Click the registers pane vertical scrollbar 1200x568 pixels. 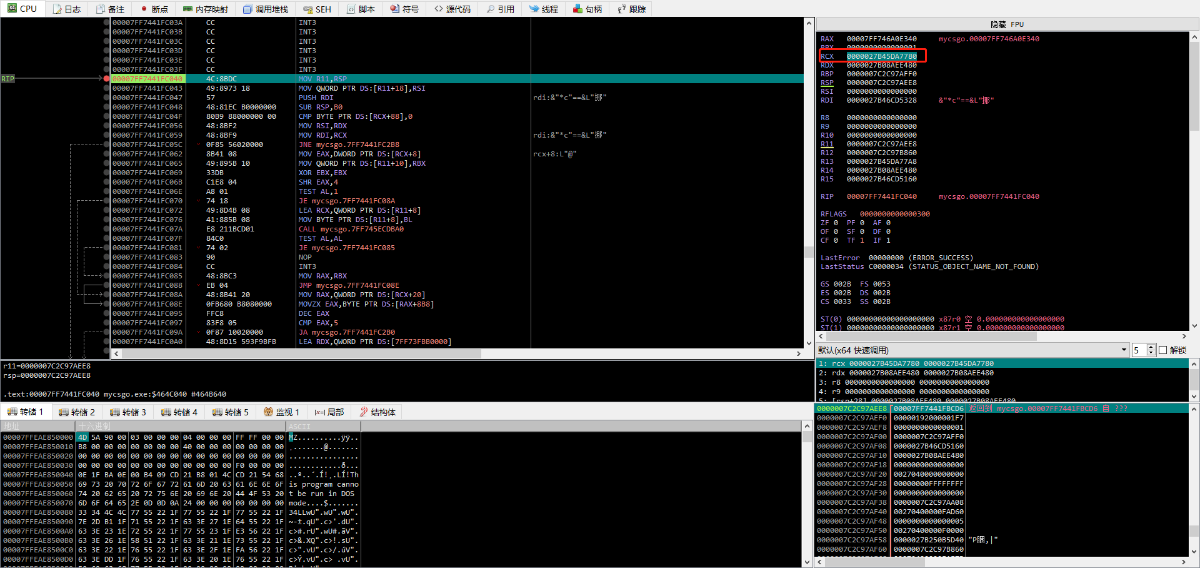pos(1194,180)
